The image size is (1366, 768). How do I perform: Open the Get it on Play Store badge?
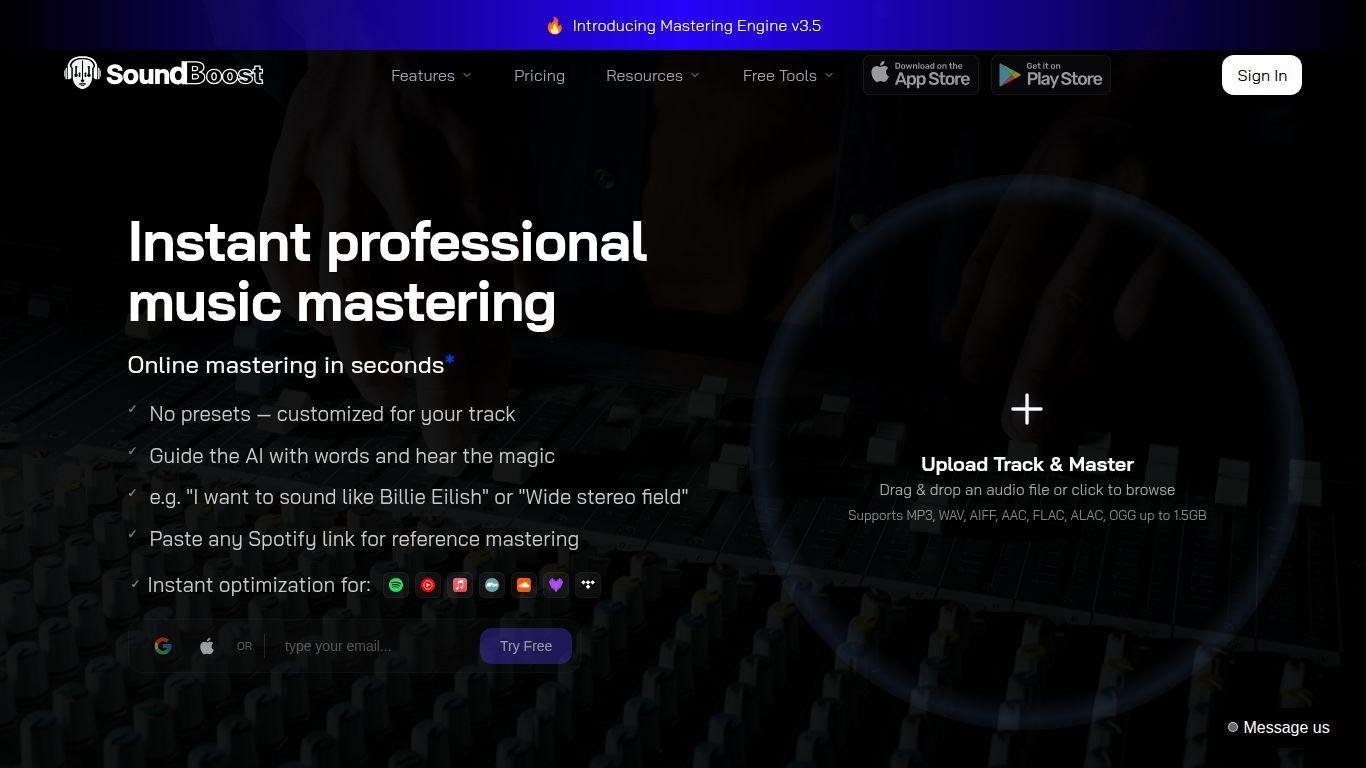click(x=1050, y=75)
